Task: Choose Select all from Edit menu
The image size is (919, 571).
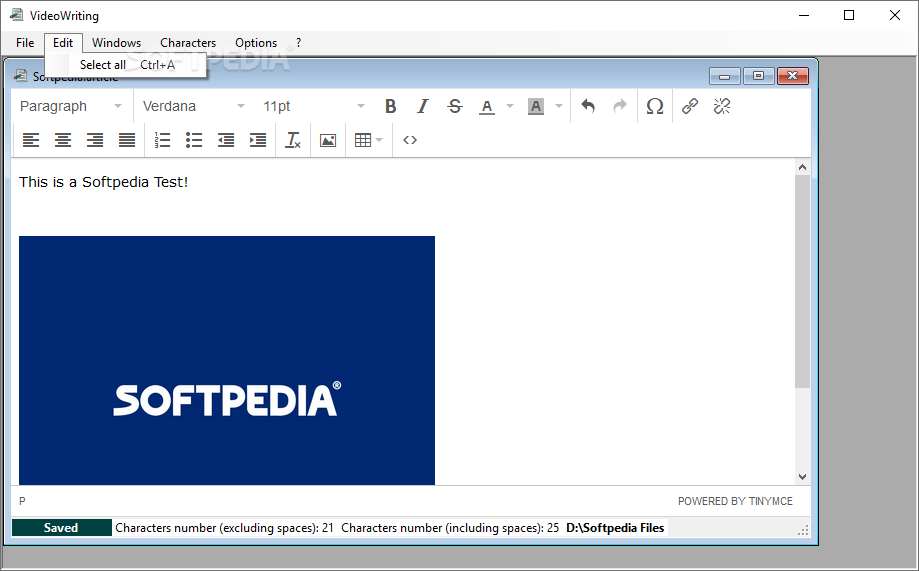Action: click(x=127, y=64)
